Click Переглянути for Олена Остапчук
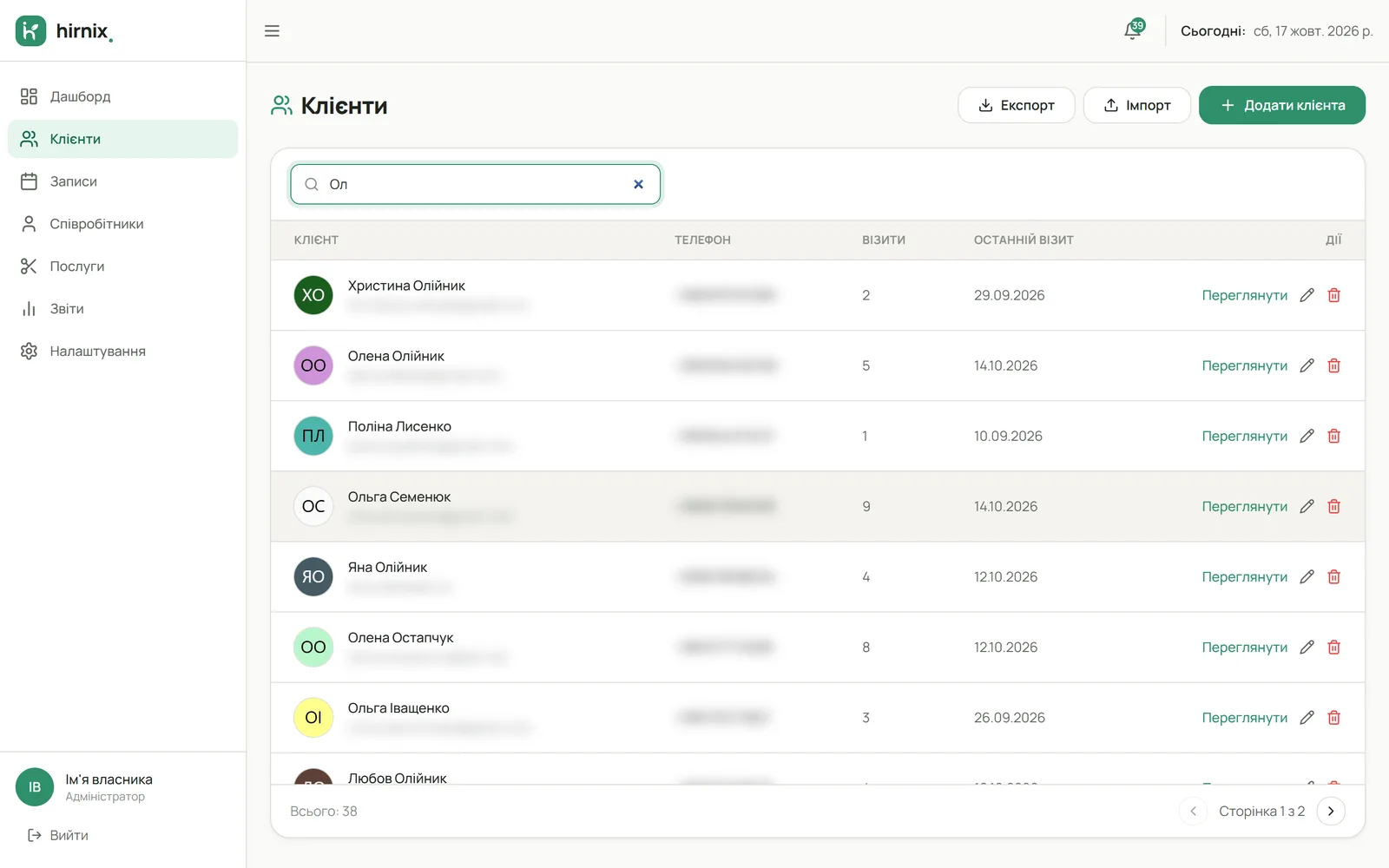1389x868 pixels. (1244, 647)
